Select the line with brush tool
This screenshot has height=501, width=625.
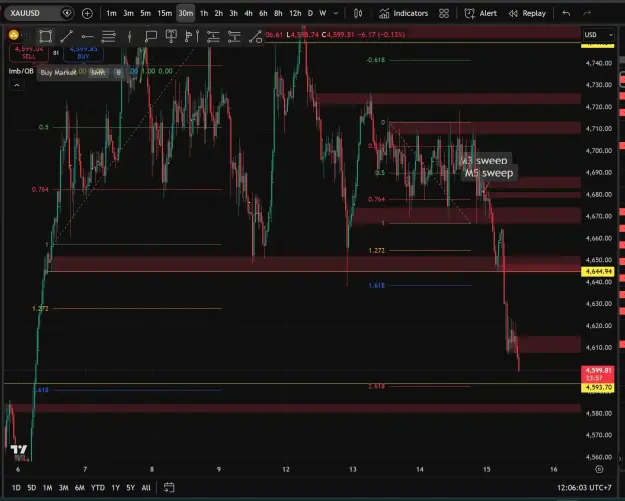tap(255, 37)
